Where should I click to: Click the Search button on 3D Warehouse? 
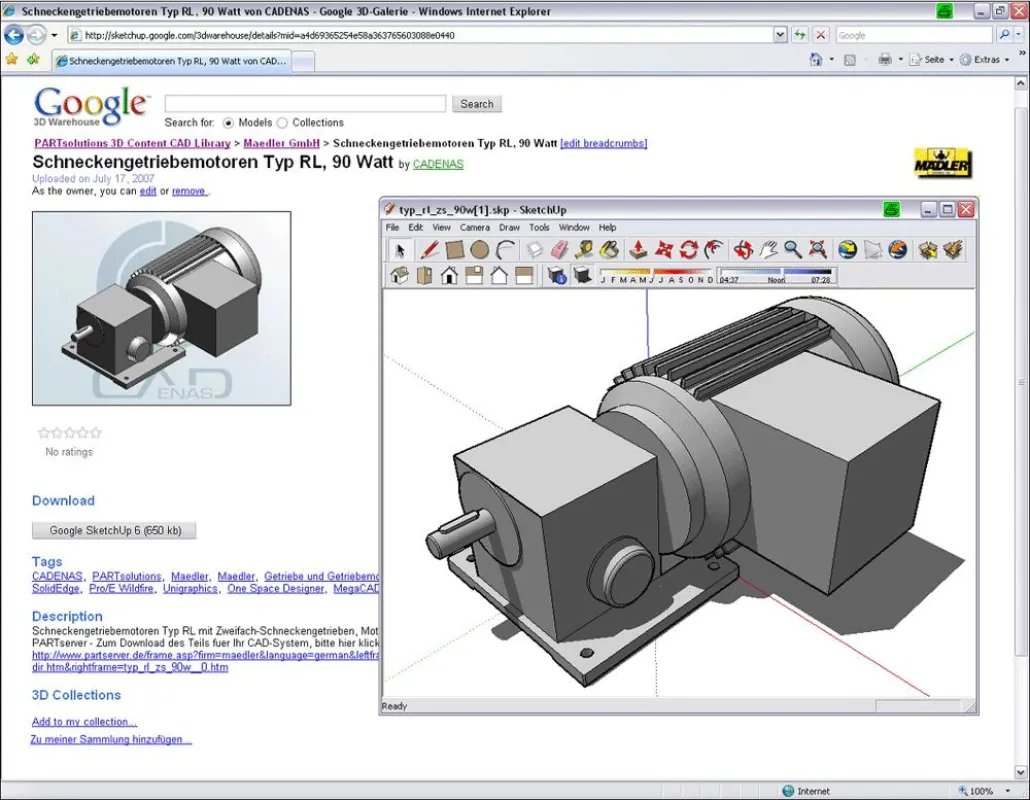(x=477, y=104)
